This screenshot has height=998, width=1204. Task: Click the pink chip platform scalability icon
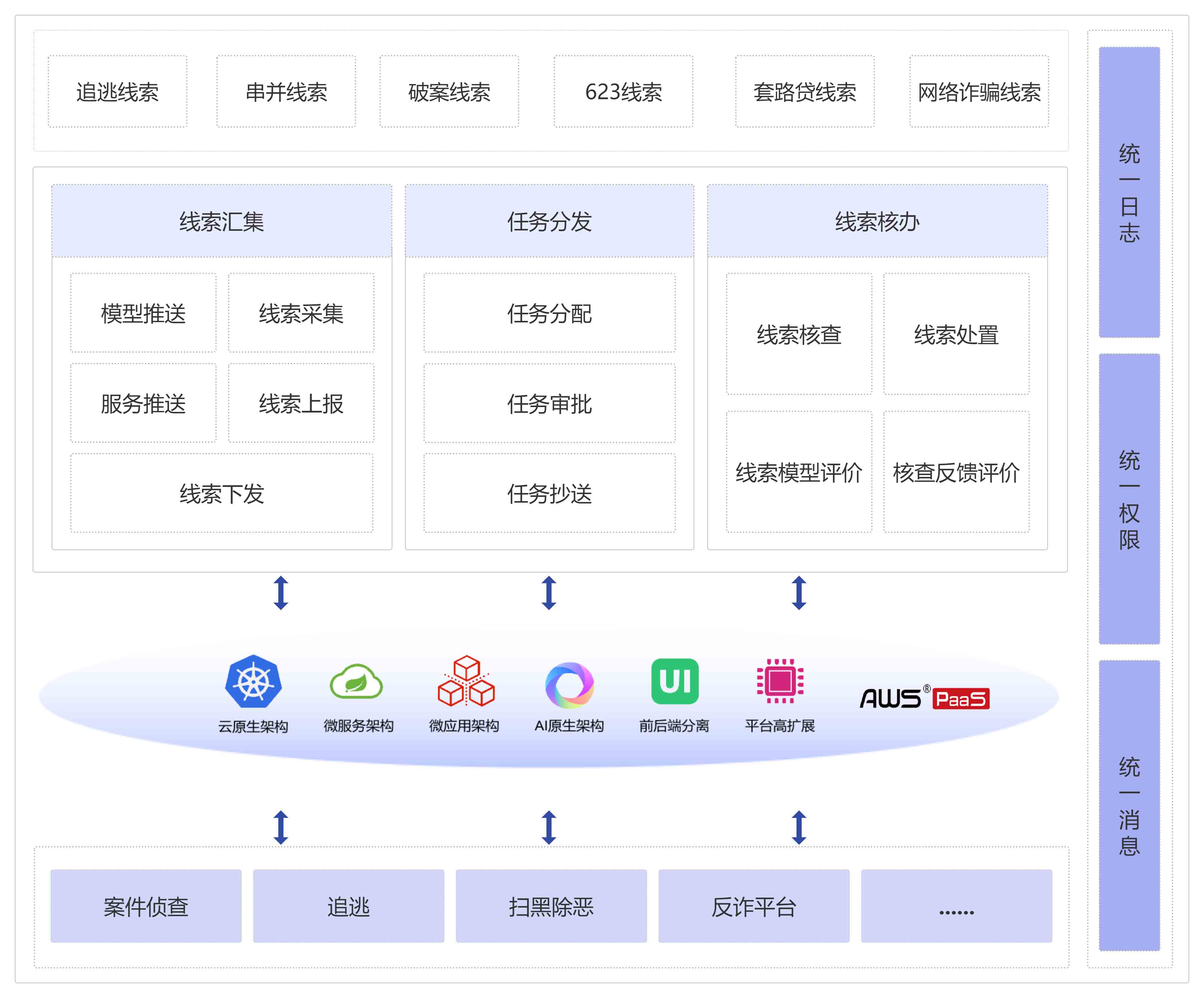pos(780,682)
